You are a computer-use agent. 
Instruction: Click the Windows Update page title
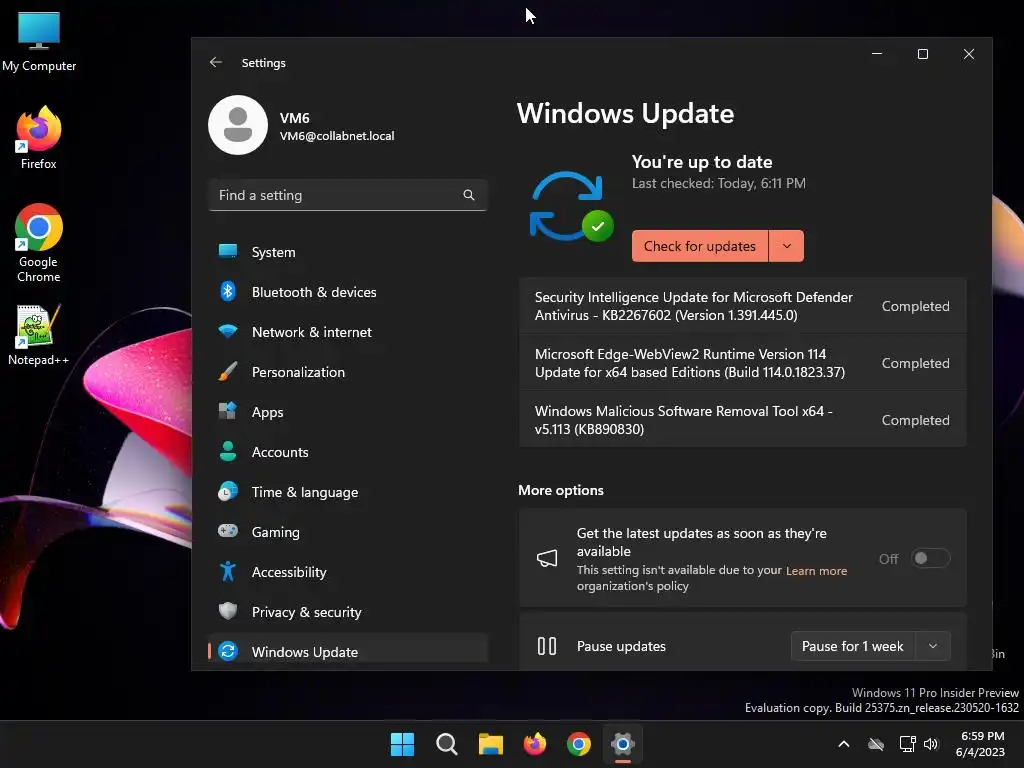(626, 114)
